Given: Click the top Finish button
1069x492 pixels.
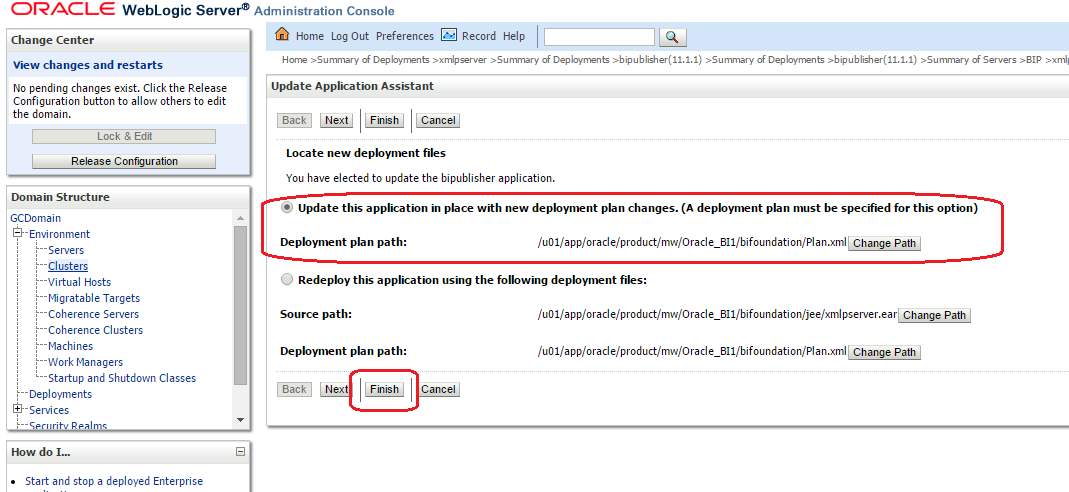Looking at the screenshot, I should click(x=385, y=121).
